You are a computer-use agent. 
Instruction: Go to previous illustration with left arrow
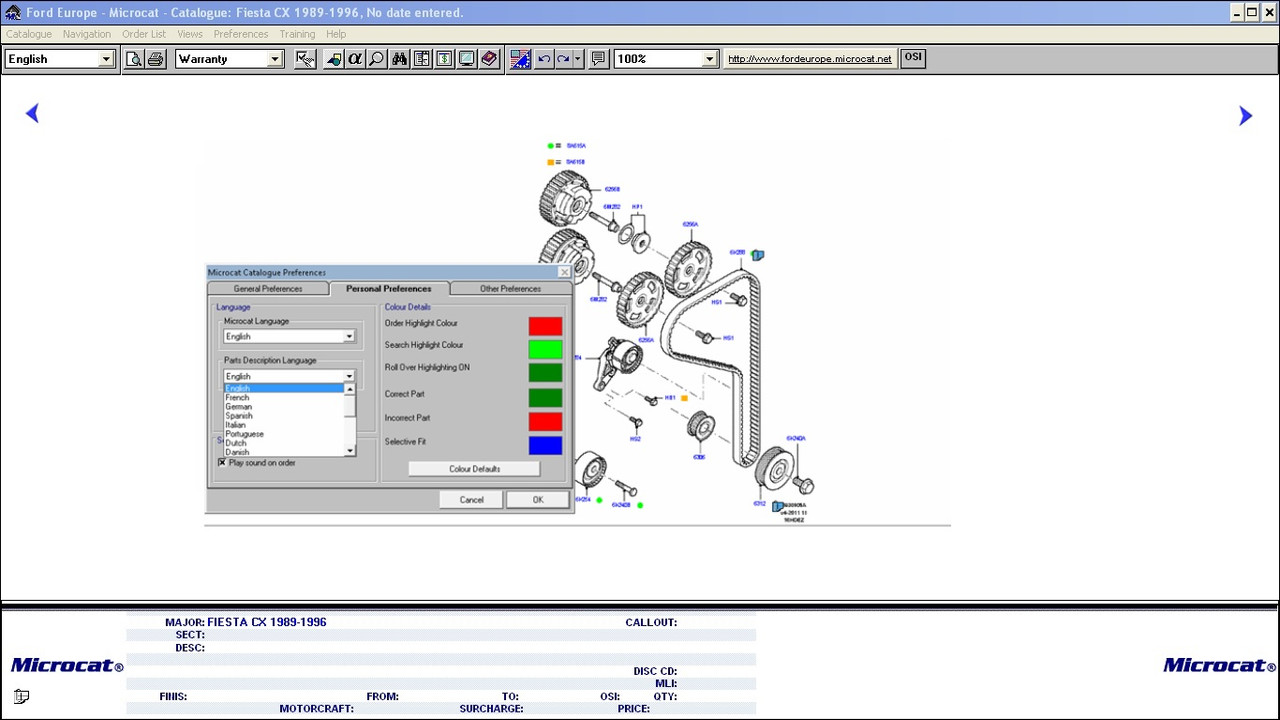coord(32,114)
